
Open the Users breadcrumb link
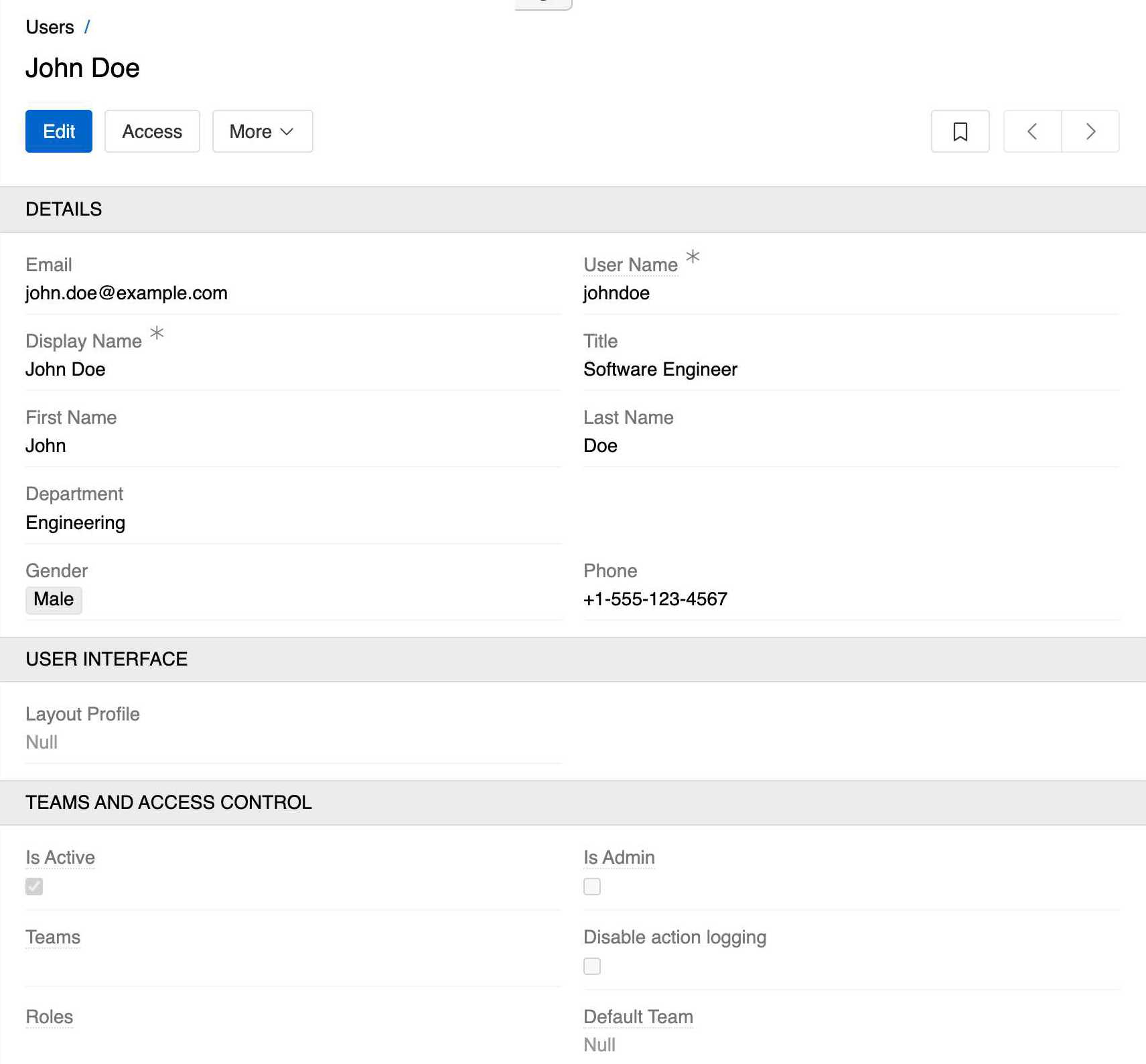point(50,27)
